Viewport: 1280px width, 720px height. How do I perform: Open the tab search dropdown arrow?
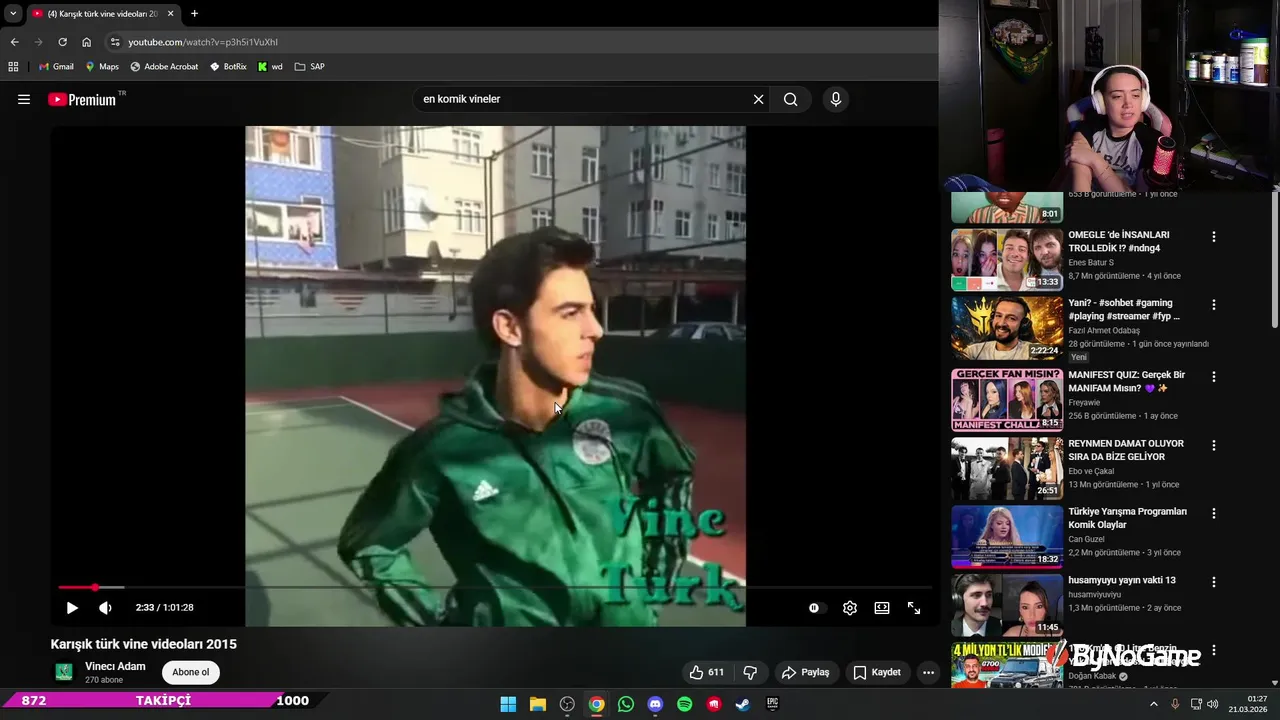pos(13,14)
